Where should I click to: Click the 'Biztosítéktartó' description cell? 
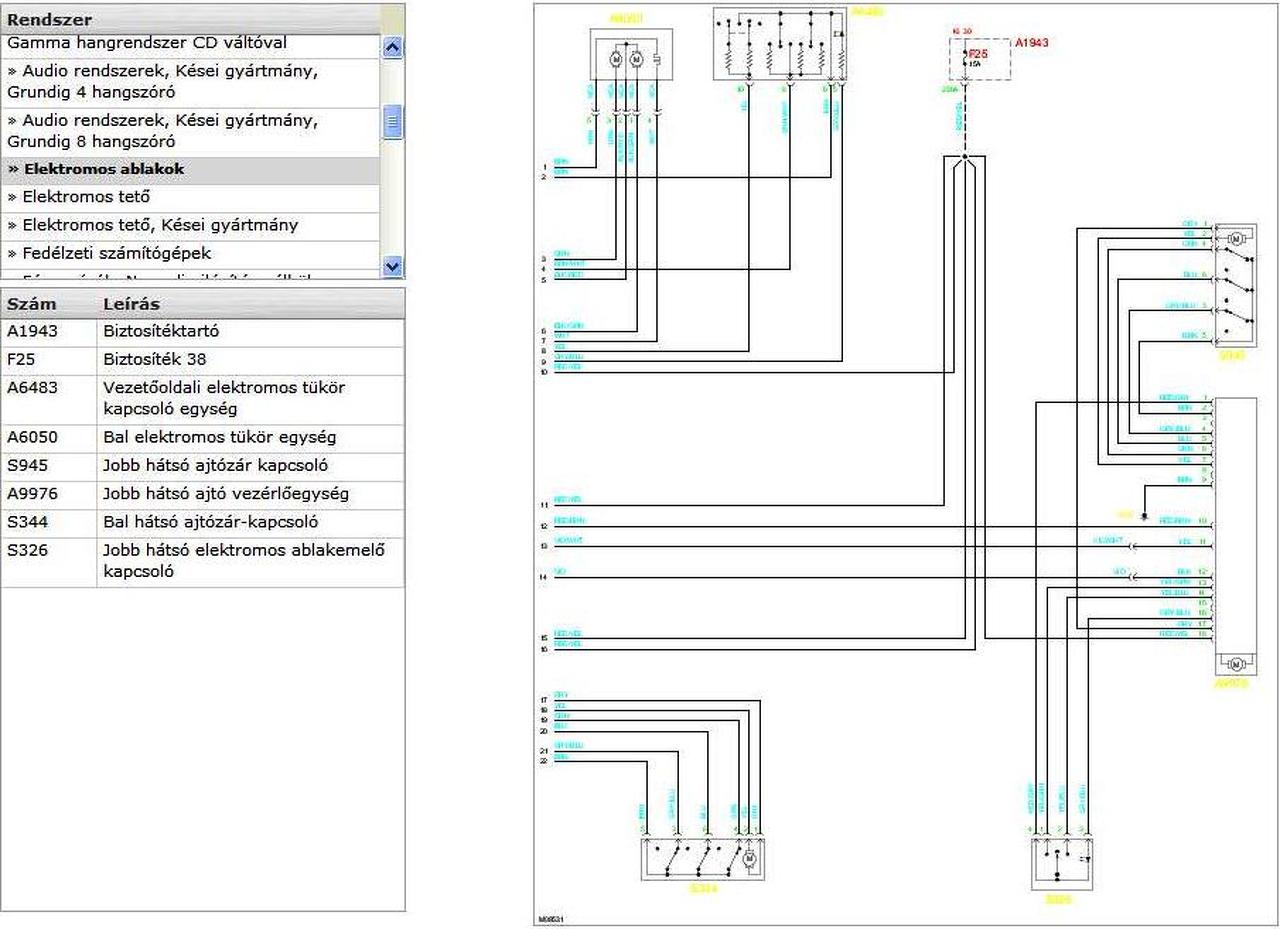pyautogui.click(x=251, y=331)
